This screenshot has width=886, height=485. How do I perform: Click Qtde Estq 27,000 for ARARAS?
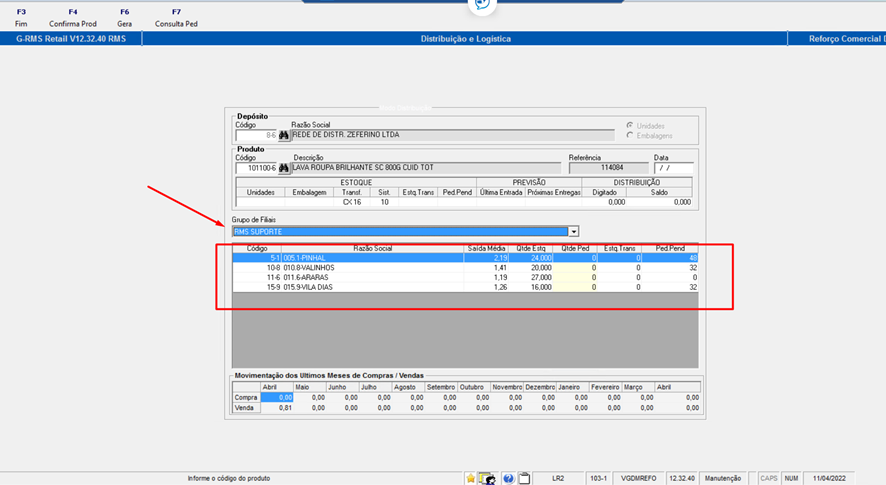coord(531,278)
